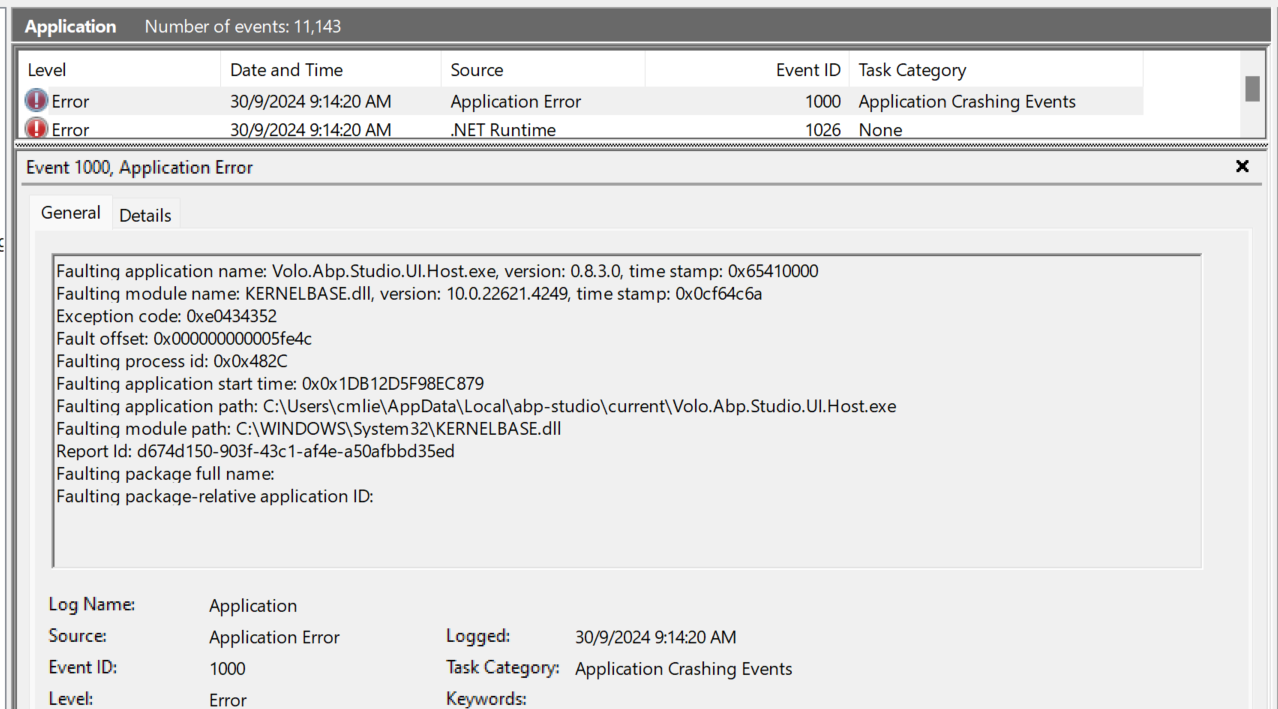Click the Faulting process id line

click(172, 361)
